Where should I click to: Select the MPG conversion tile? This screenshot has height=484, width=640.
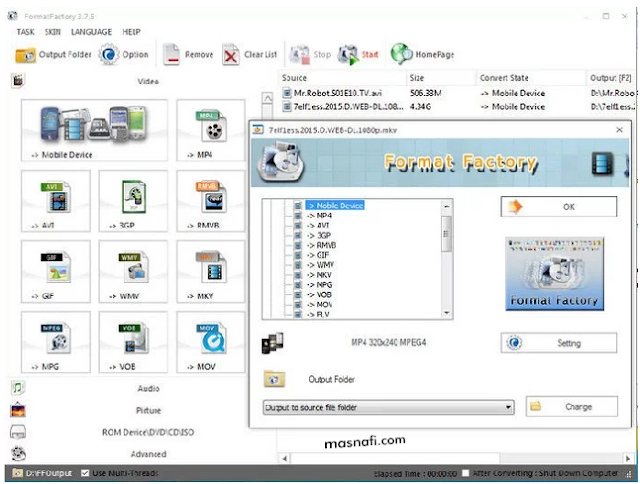(56, 342)
